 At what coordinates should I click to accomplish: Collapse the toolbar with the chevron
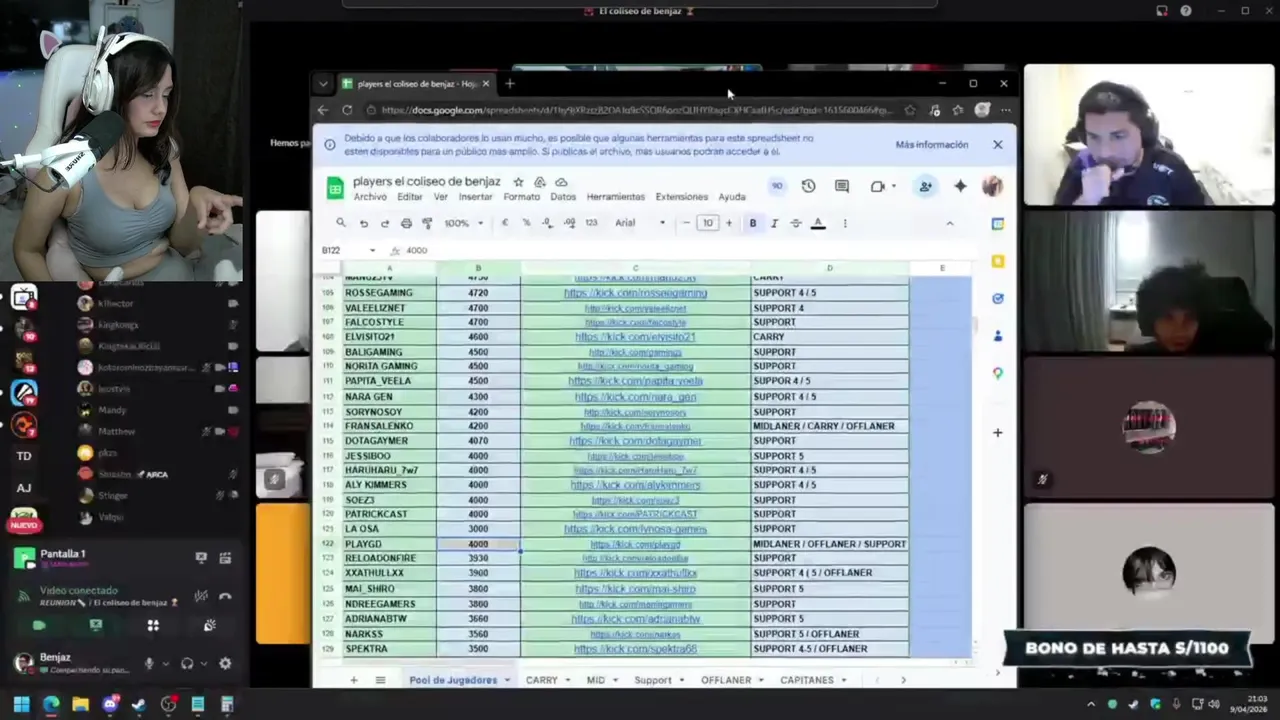tap(950, 223)
